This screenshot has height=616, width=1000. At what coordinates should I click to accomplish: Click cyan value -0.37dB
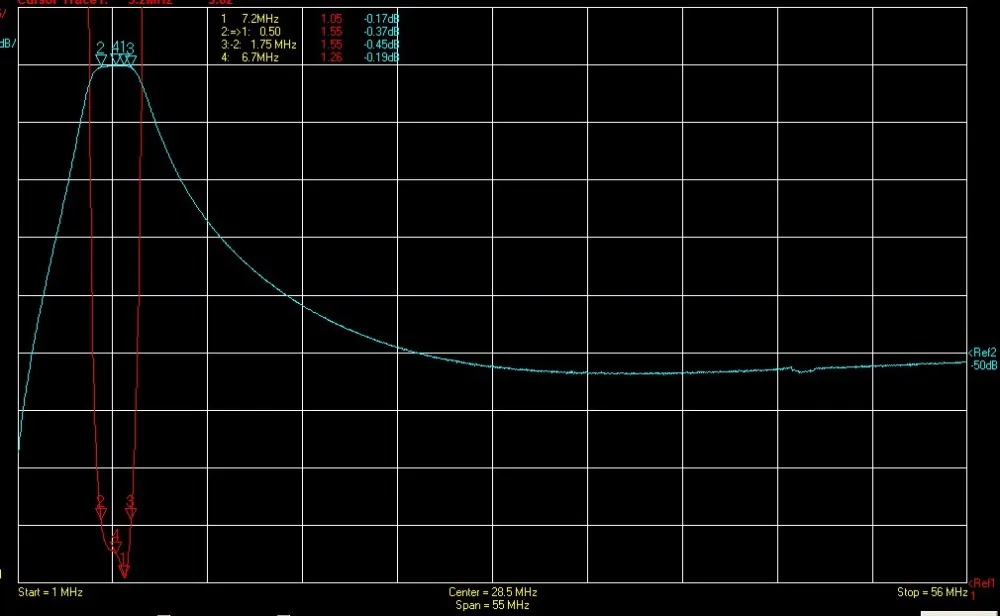pyautogui.click(x=381, y=32)
